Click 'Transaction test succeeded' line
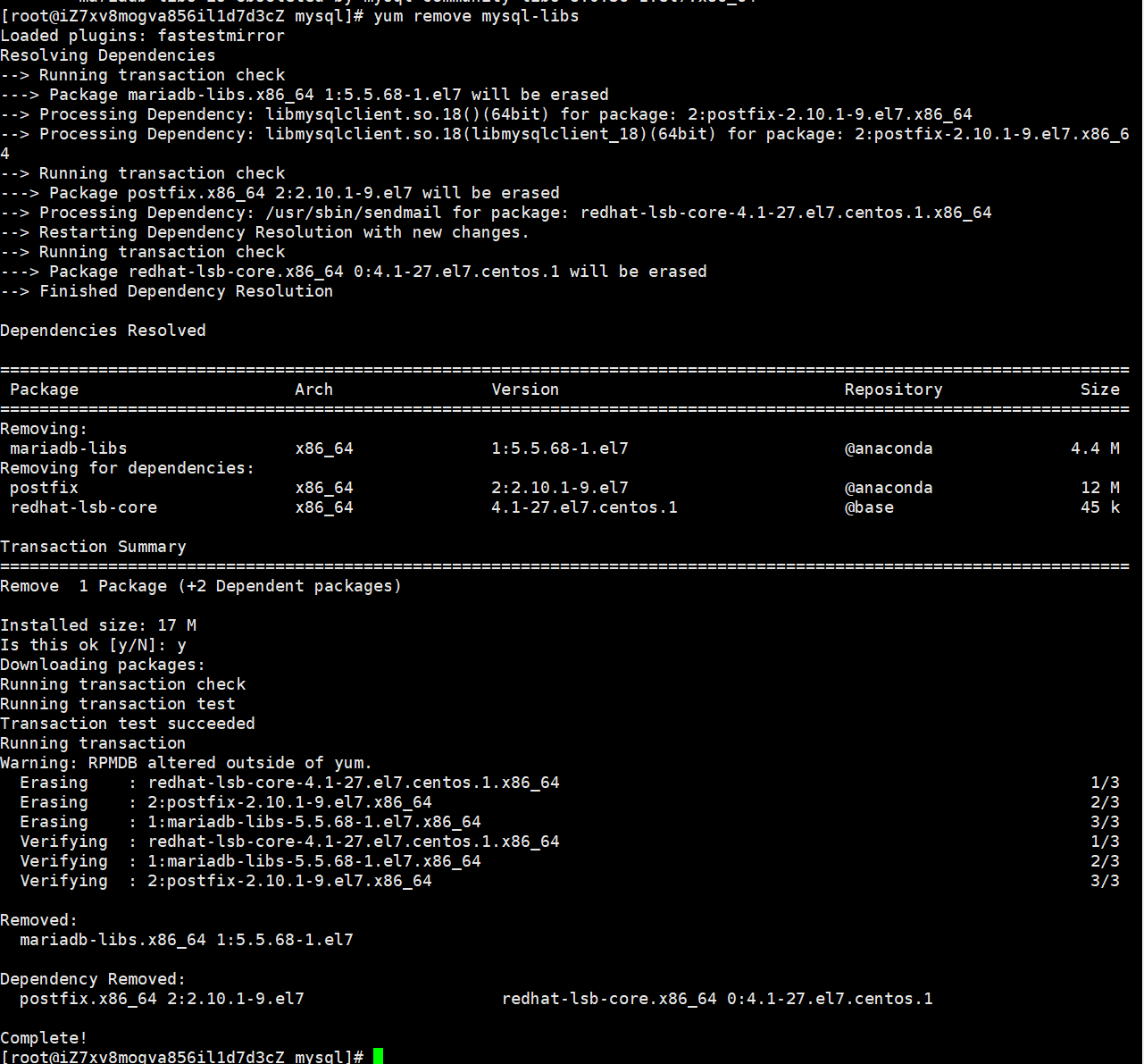 128,724
